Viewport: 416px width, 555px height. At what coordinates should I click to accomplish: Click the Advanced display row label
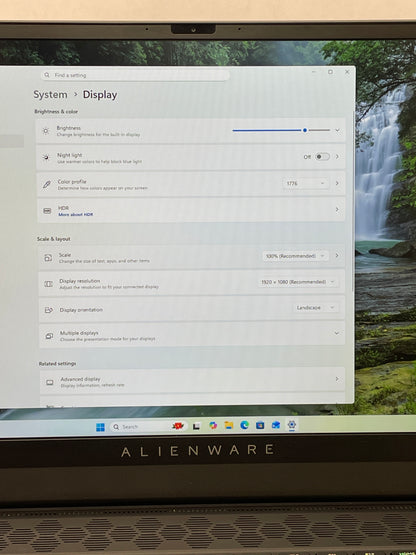click(80, 379)
